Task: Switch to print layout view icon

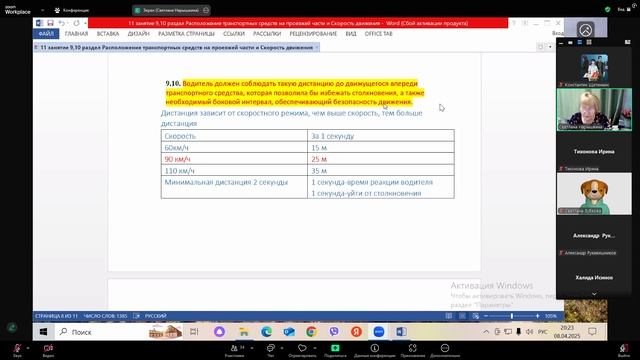Action: 462,316
